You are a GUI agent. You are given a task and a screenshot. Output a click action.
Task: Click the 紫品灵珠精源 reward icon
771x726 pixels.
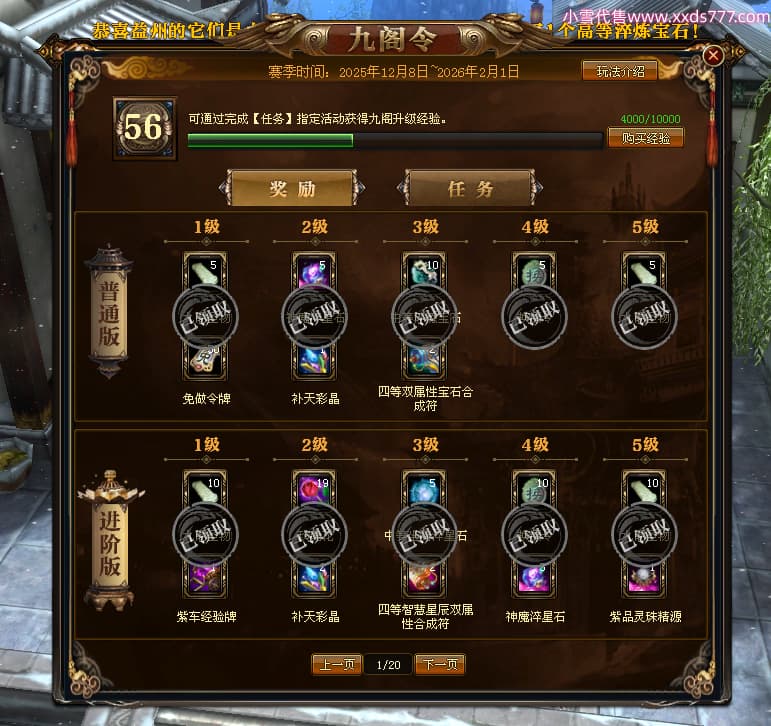pos(645,580)
